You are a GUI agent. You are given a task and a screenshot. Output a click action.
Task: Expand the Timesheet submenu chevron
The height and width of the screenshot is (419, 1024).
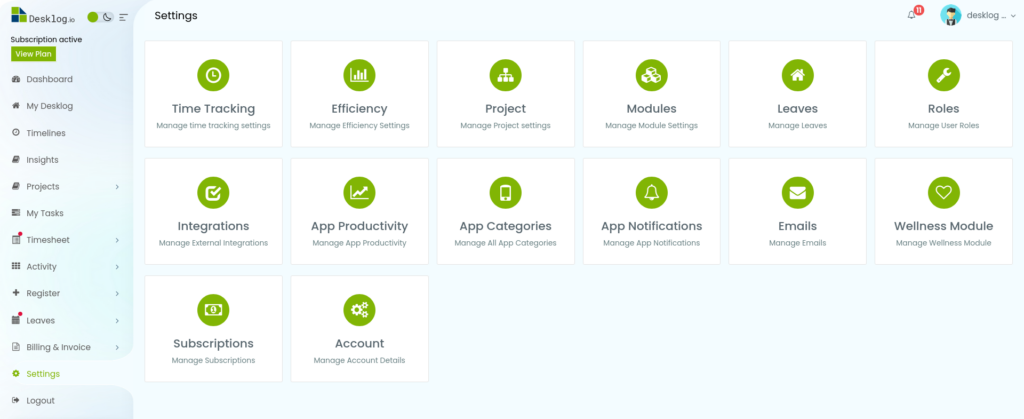tap(118, 240)
